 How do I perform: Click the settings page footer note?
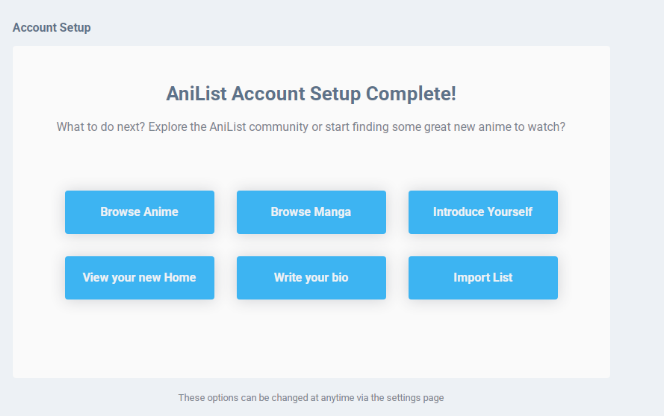pos(311,398)
